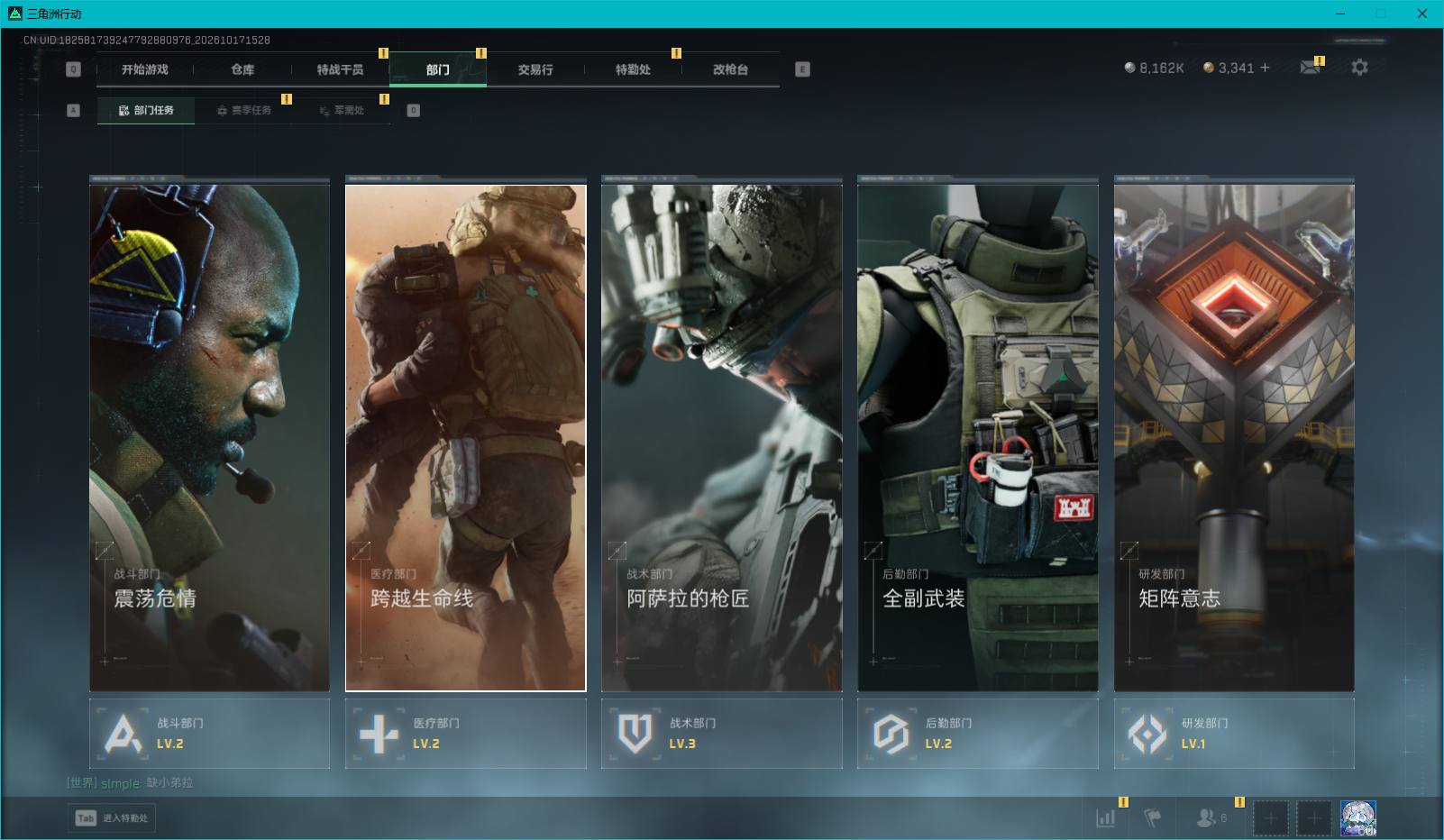Click the flag icon in bottom bar

(1152, 818)
